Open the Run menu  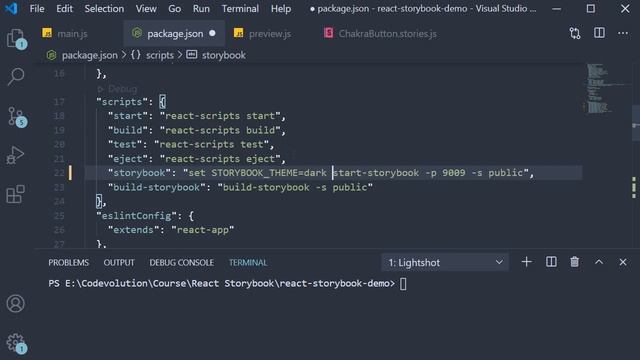201,9
